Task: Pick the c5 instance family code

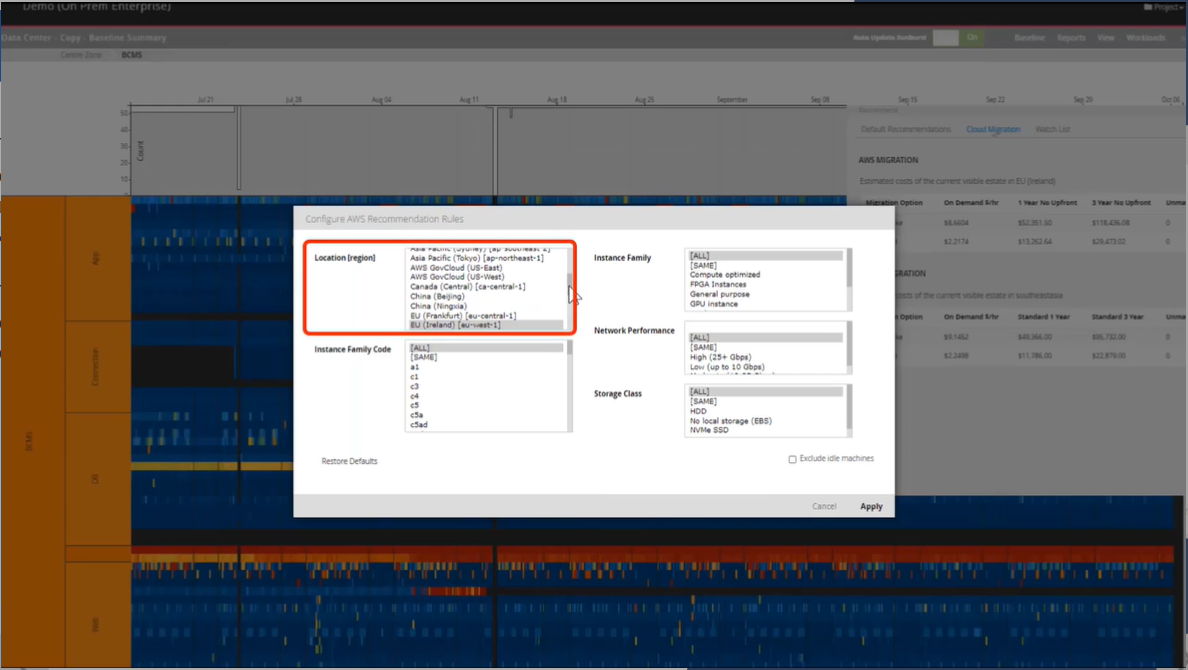Action: pos(414,405)
